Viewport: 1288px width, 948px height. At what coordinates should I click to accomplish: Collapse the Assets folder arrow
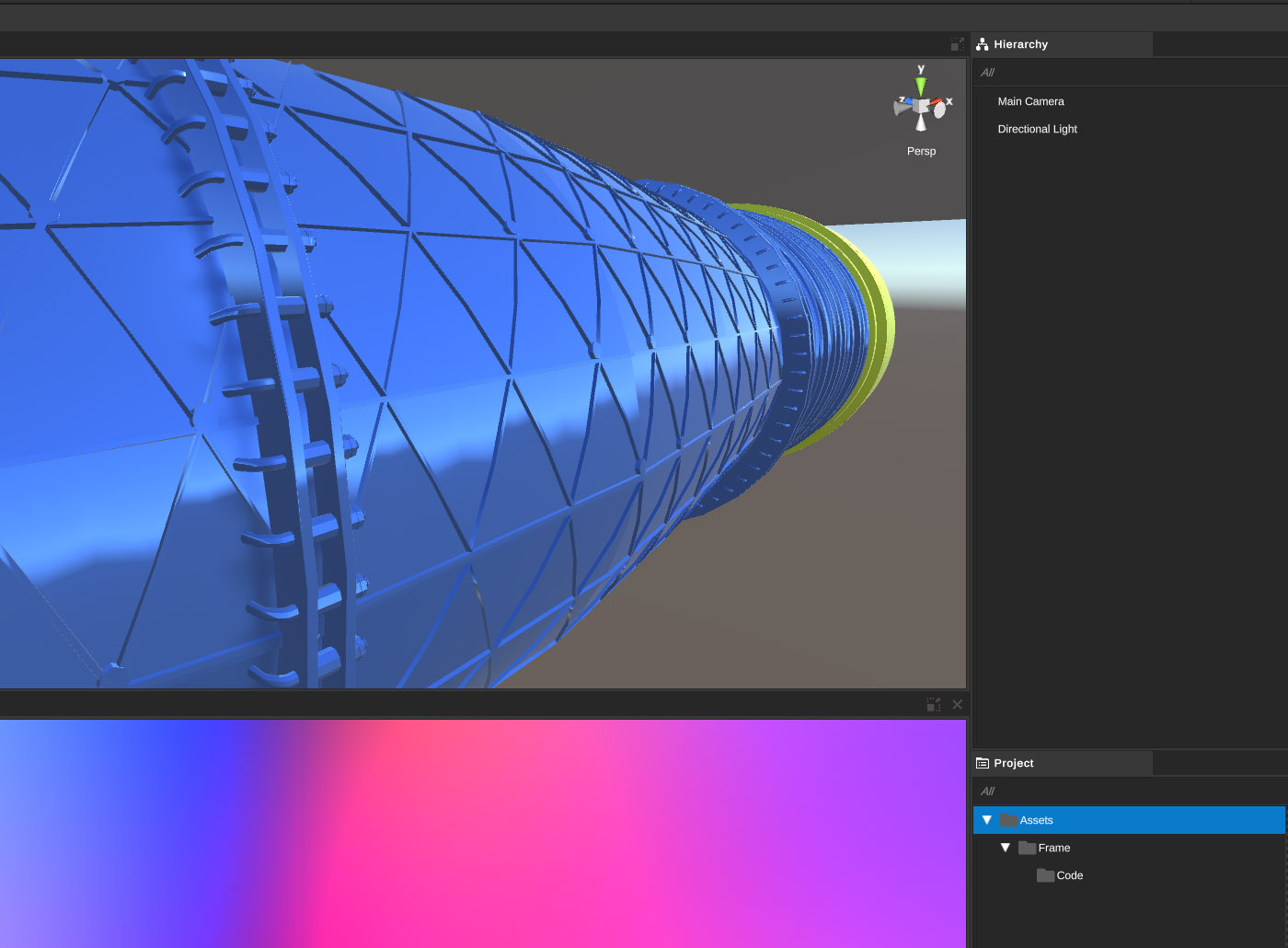click(x=987, y=820)
